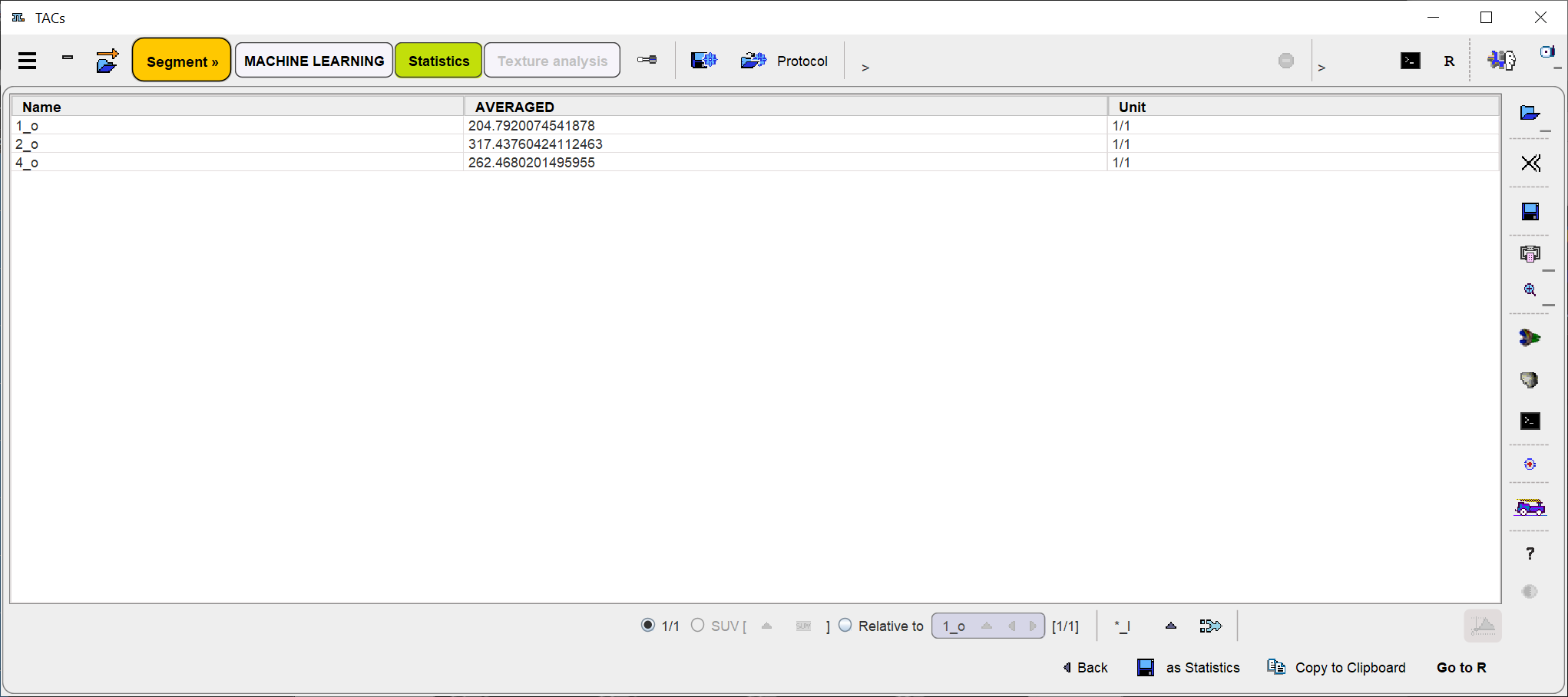Switch to Texture analysis tab

click(552, 61)
